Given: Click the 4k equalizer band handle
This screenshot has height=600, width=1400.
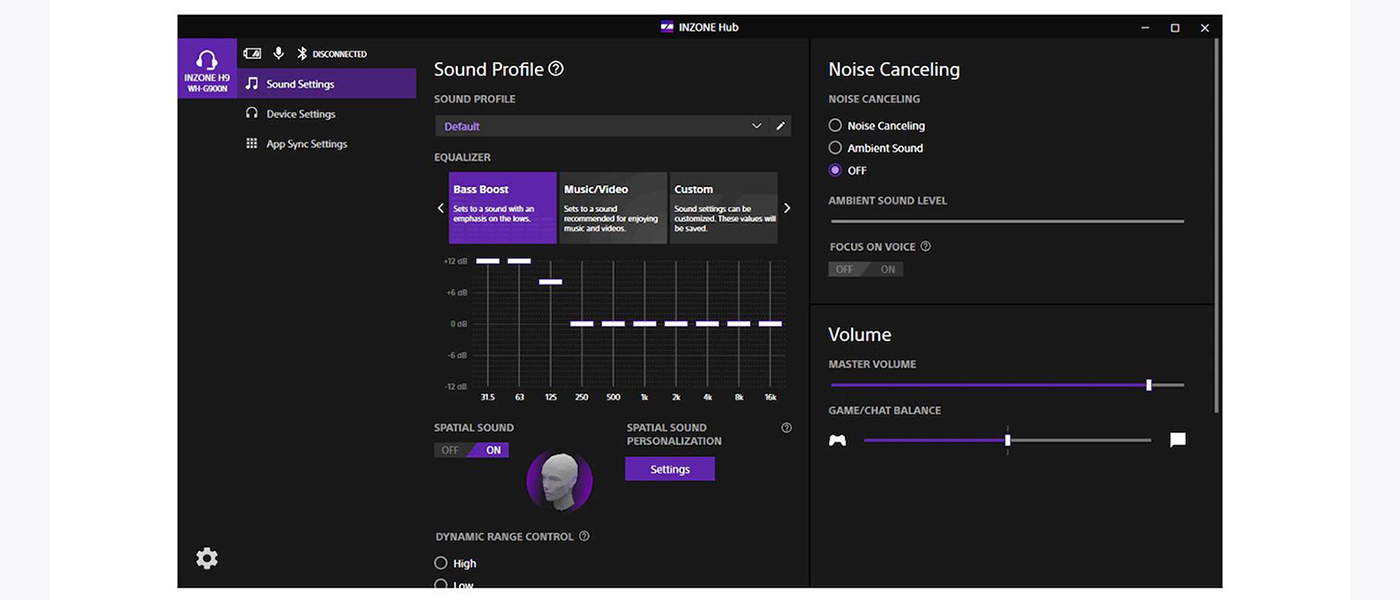Looking at the screenshot, I should [707, 324].
